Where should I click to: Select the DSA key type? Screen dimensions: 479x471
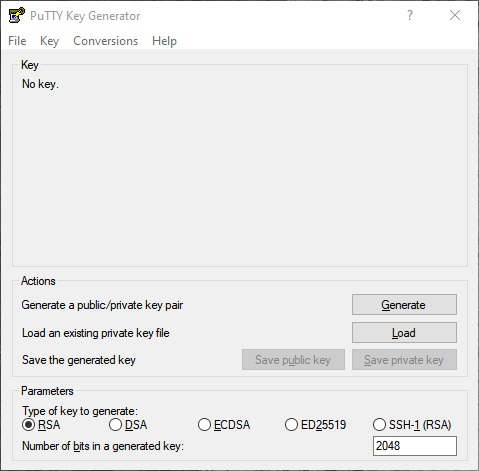128,425
